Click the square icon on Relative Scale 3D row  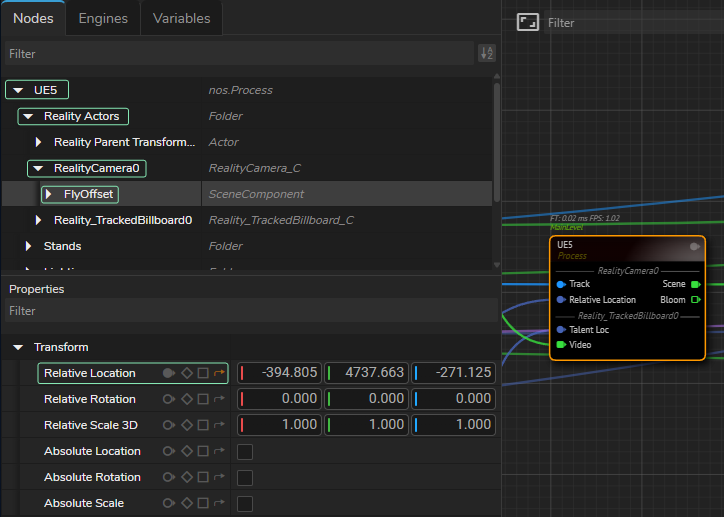click(203, 425)
